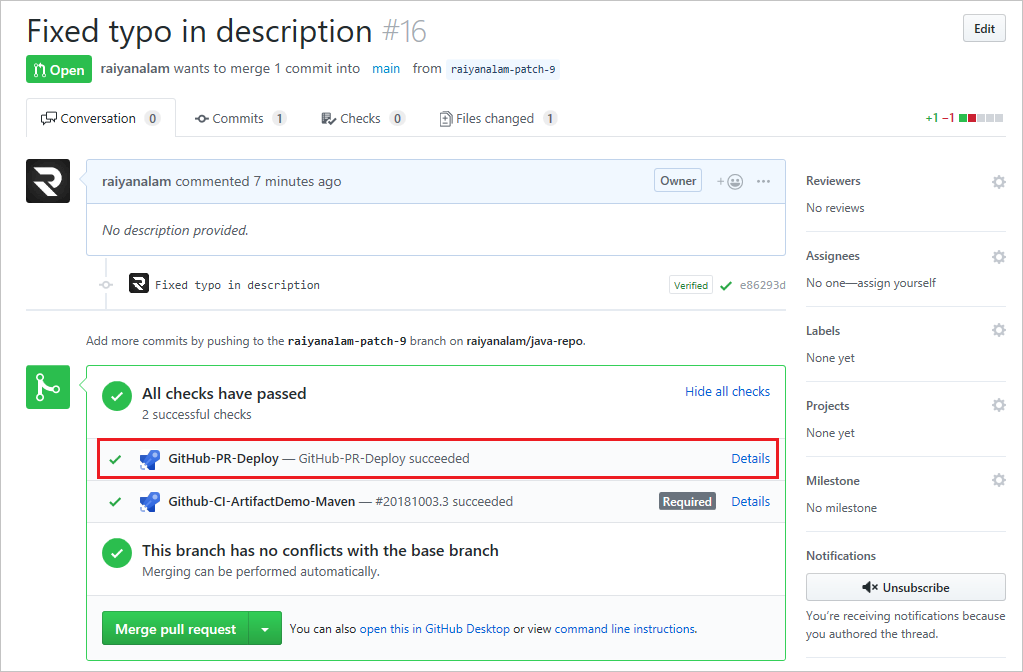View Details for the GitHub-PR-Deploy check
This screenshot has height=672, width=1023.
pyautogui.click(x=750, y=458)
